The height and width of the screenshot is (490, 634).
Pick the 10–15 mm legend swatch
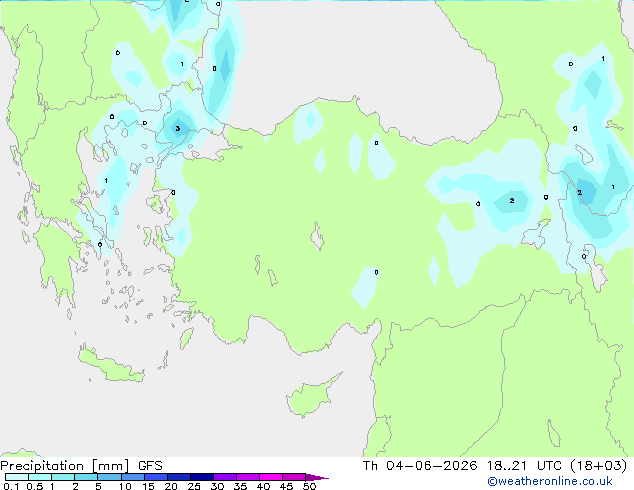pyautogui.click(x=133, y=477)
